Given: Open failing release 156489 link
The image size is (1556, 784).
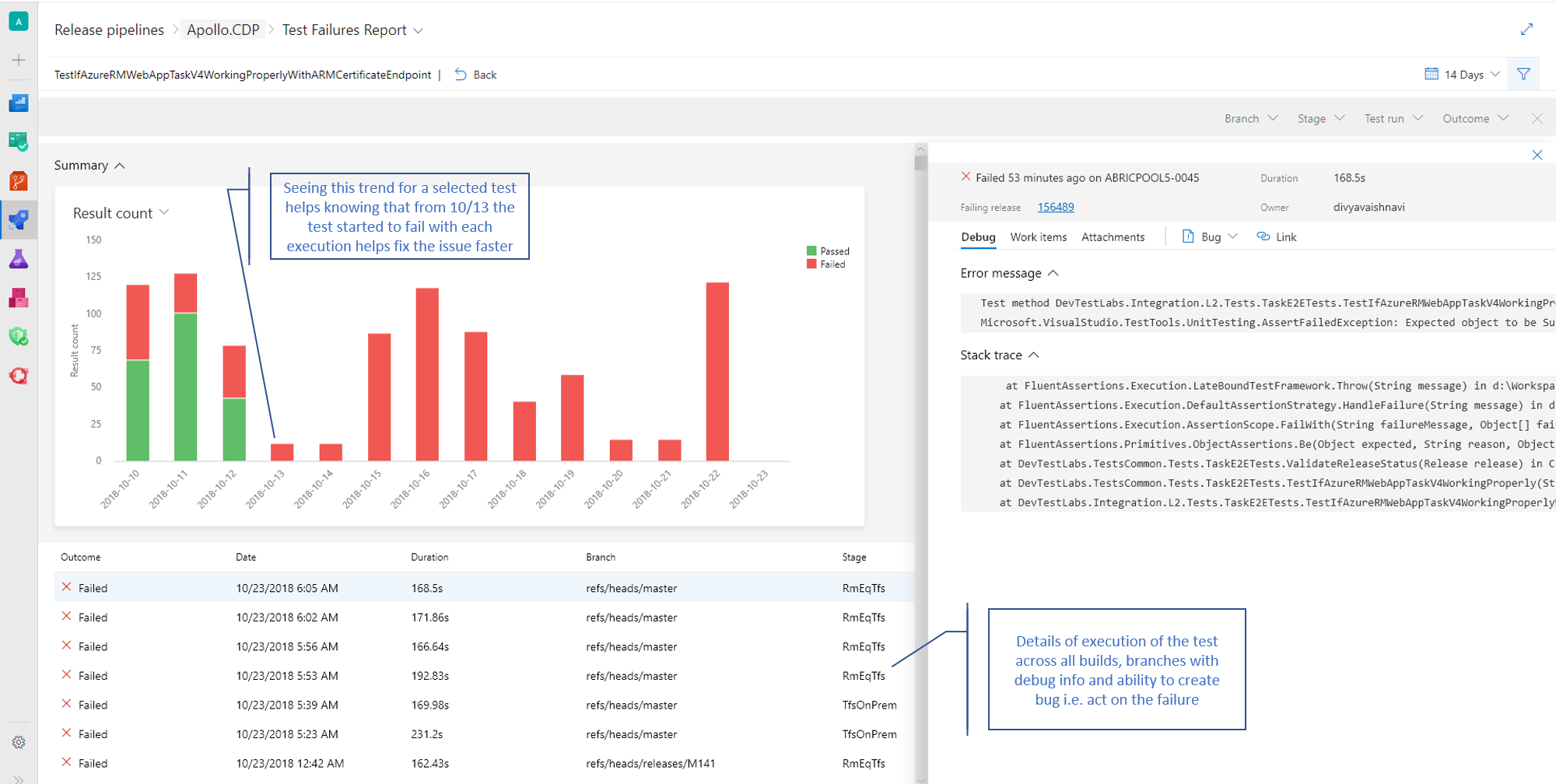Looking at the screenshot, I should (x=1055, y=207).
